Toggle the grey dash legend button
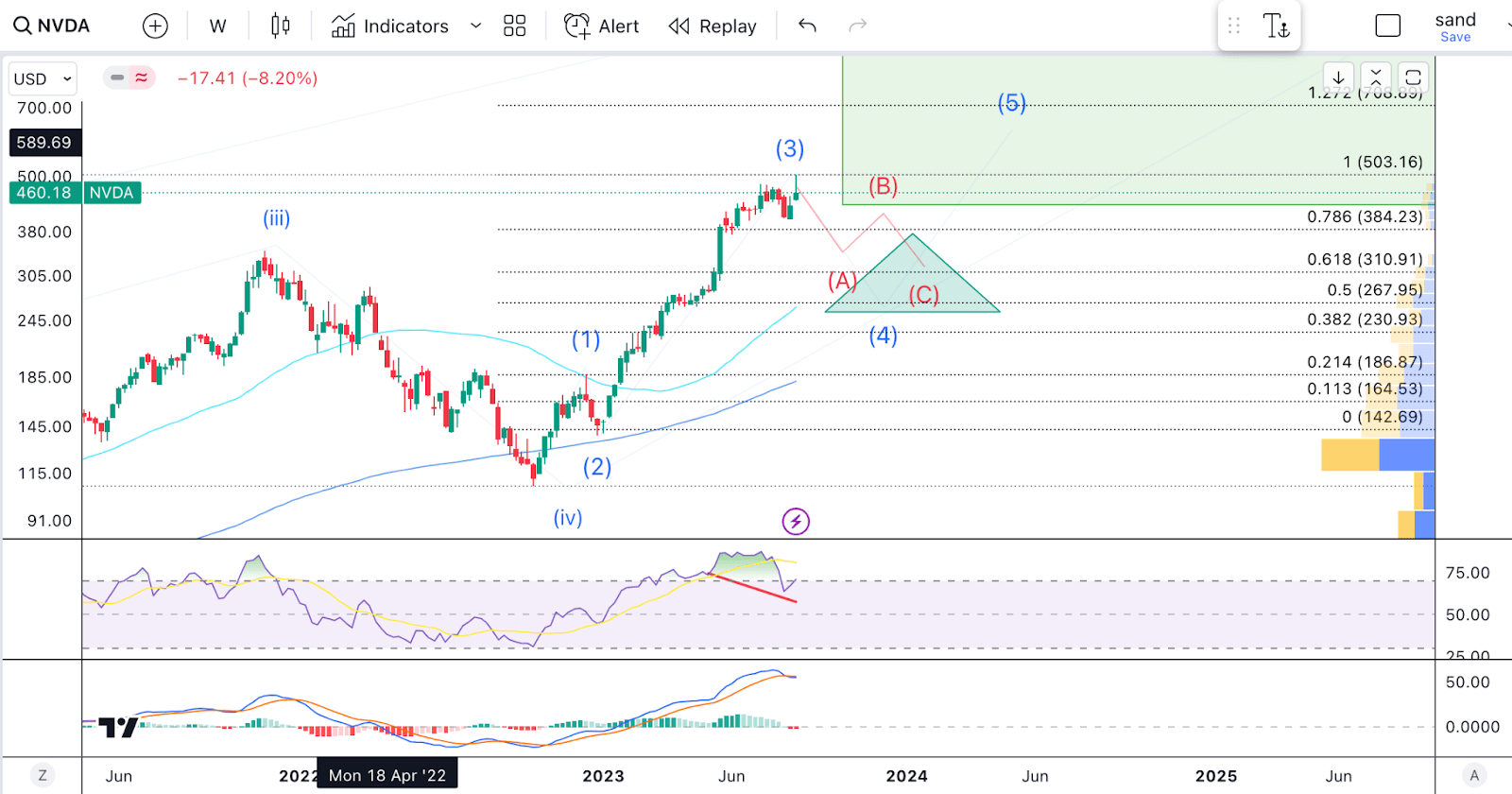Image resolution: width=1512 pixels, height=794 pixels. click(x=117, y=78)
